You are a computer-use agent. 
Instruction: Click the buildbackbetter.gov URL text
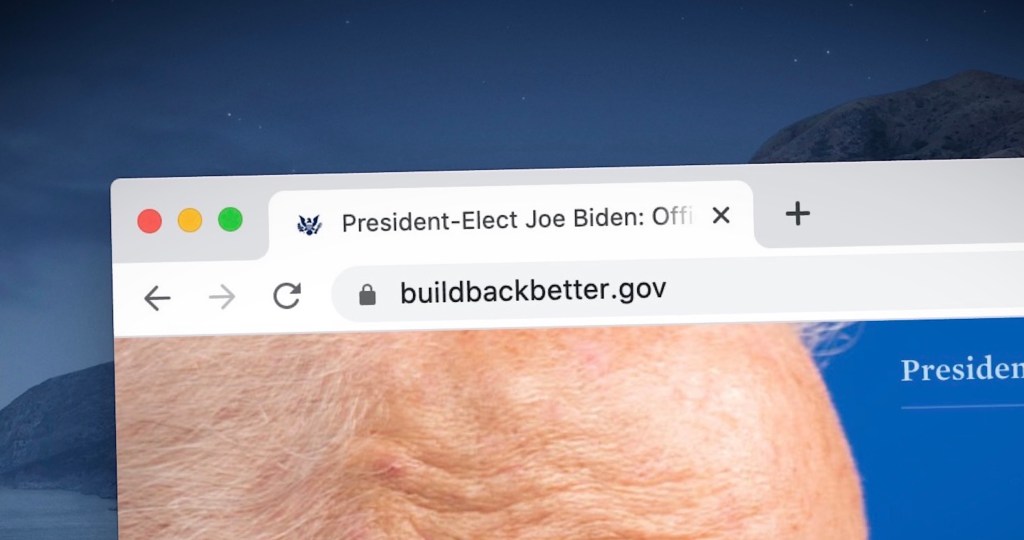[533, 291]
